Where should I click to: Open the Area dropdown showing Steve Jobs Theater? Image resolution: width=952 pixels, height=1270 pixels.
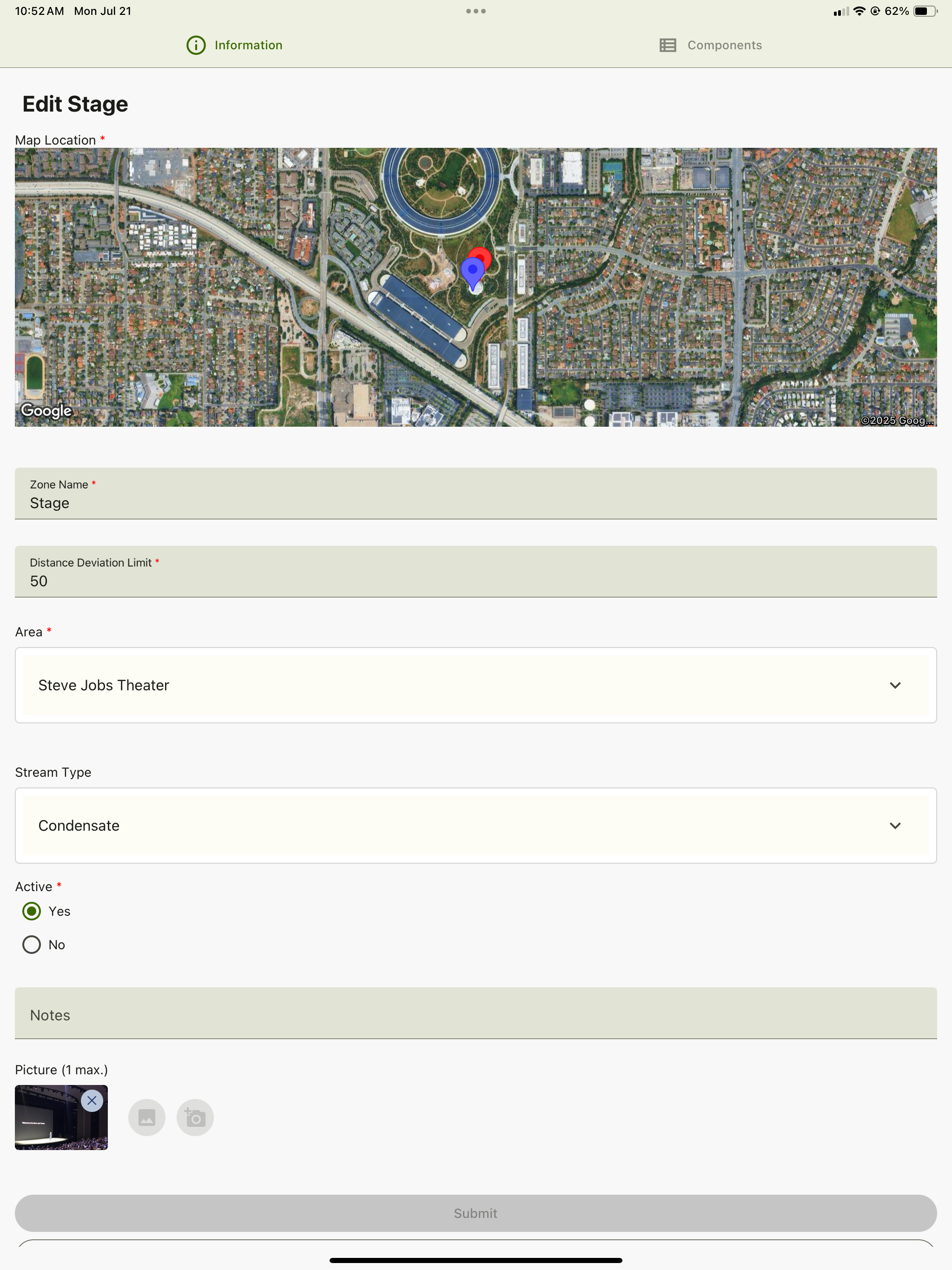click(476, 685)
